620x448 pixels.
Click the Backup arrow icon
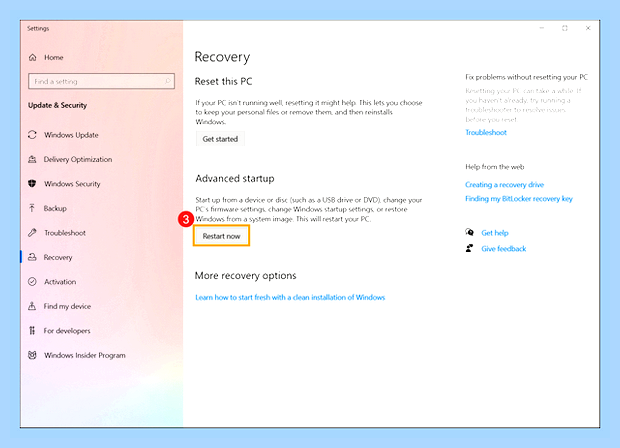(x=32, y=208)
